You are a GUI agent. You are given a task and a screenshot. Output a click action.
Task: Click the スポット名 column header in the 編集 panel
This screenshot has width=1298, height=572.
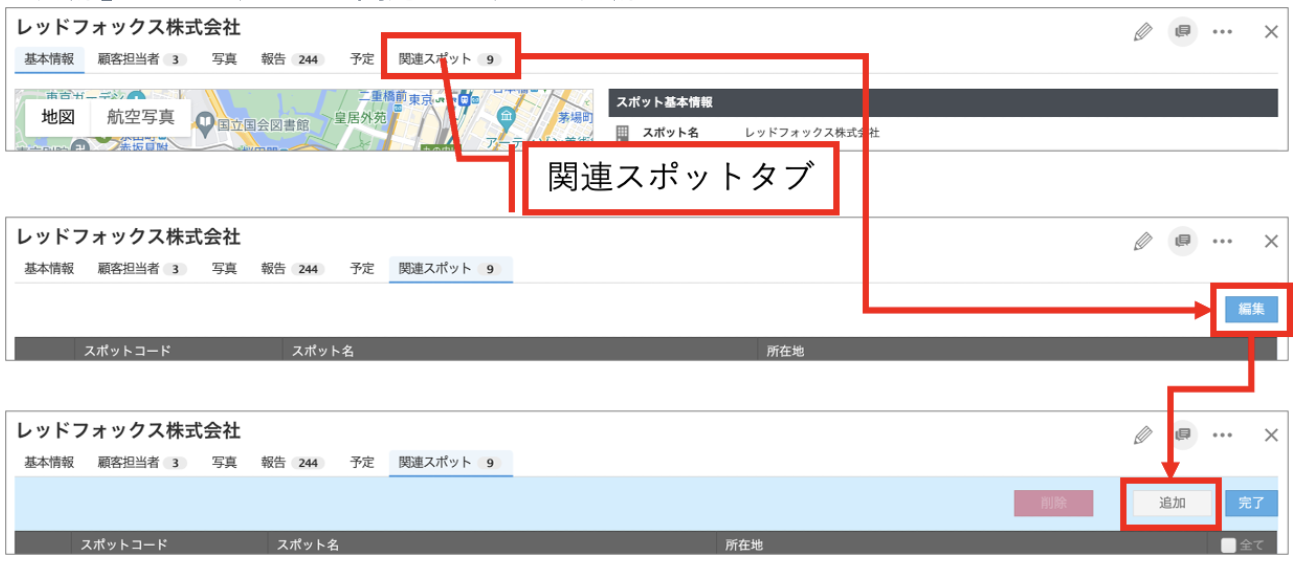pyautogui.click(x=322, y=352)
